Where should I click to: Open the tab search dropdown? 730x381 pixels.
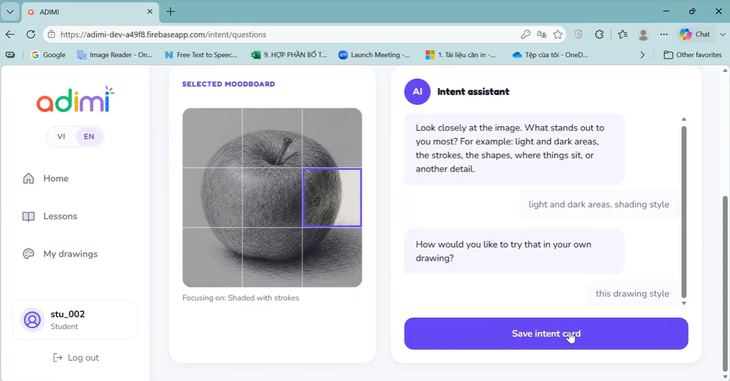click(10, 12)
